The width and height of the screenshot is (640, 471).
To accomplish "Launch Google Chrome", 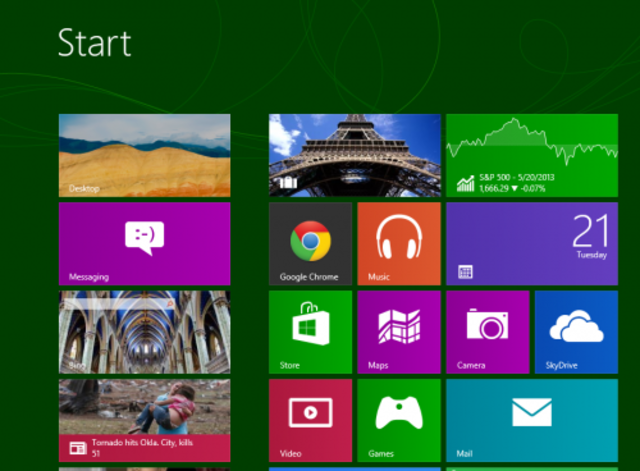I will [311, 244].
